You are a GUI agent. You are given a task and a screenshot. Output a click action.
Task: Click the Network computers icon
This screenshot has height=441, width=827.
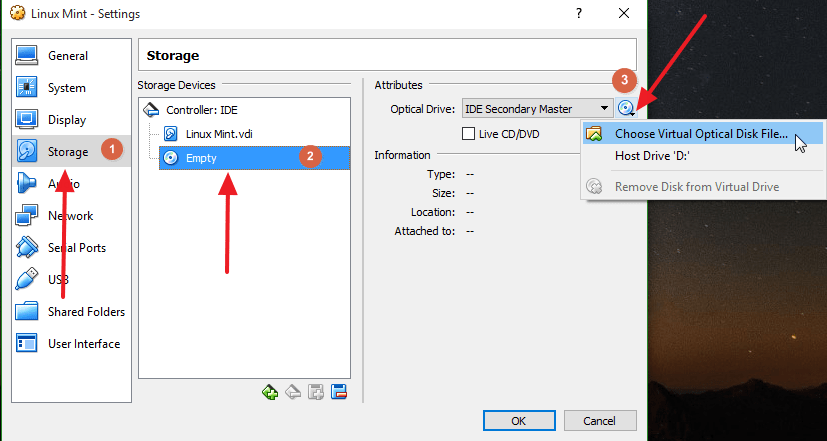point(26,216)
